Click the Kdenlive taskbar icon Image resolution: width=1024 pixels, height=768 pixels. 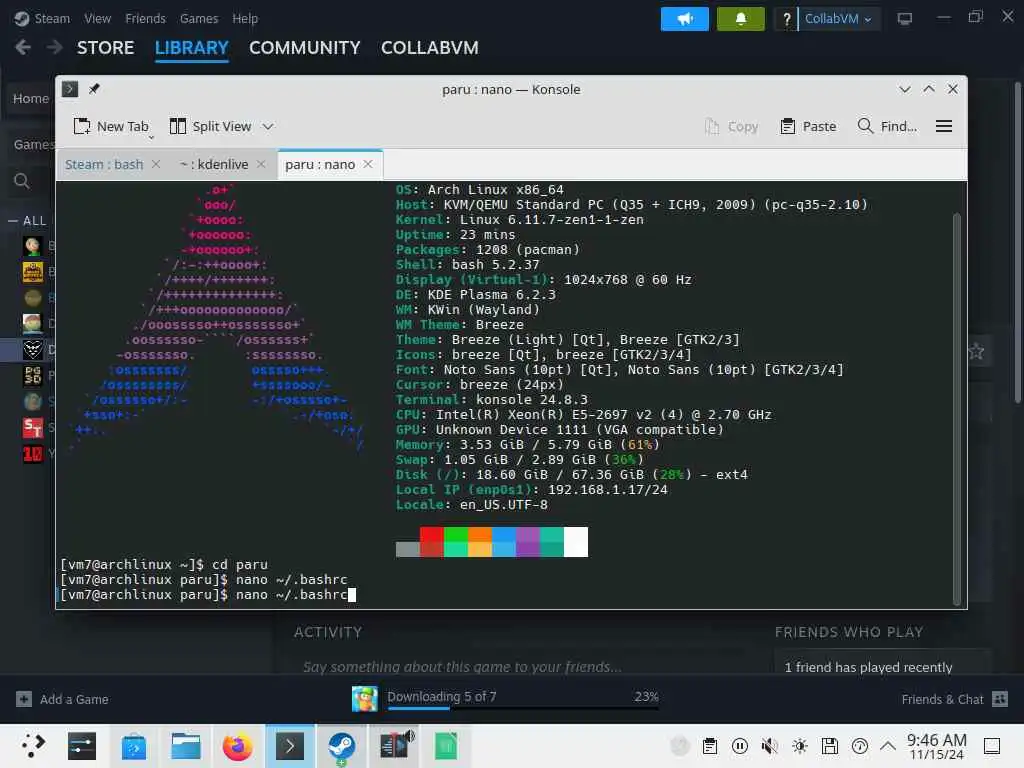(x=396, y=746)
